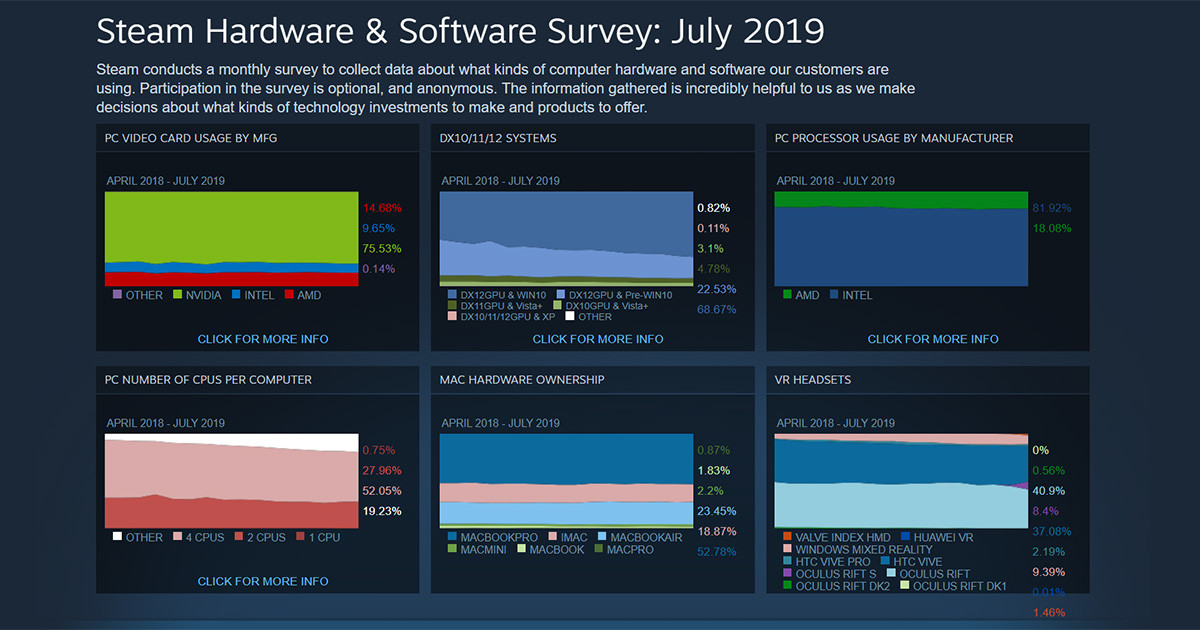Viewport: 1200px width, 630px height.
Task: Click the 9.65% value in video card panel
Action: pyautogui.click(x=379, y=228)
